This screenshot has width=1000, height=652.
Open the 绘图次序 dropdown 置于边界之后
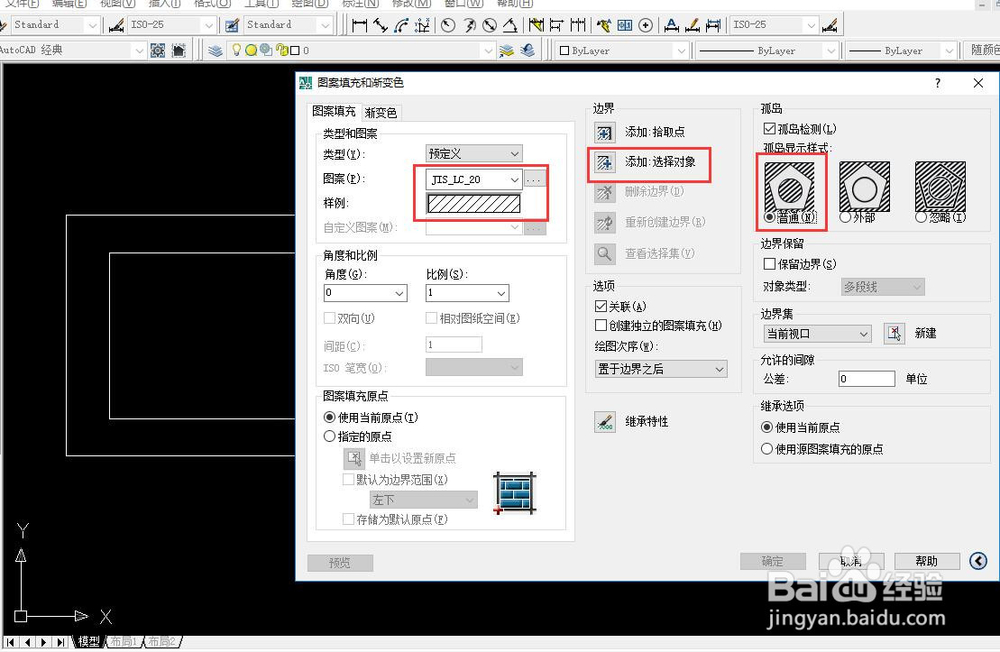[x=661, y=369]
